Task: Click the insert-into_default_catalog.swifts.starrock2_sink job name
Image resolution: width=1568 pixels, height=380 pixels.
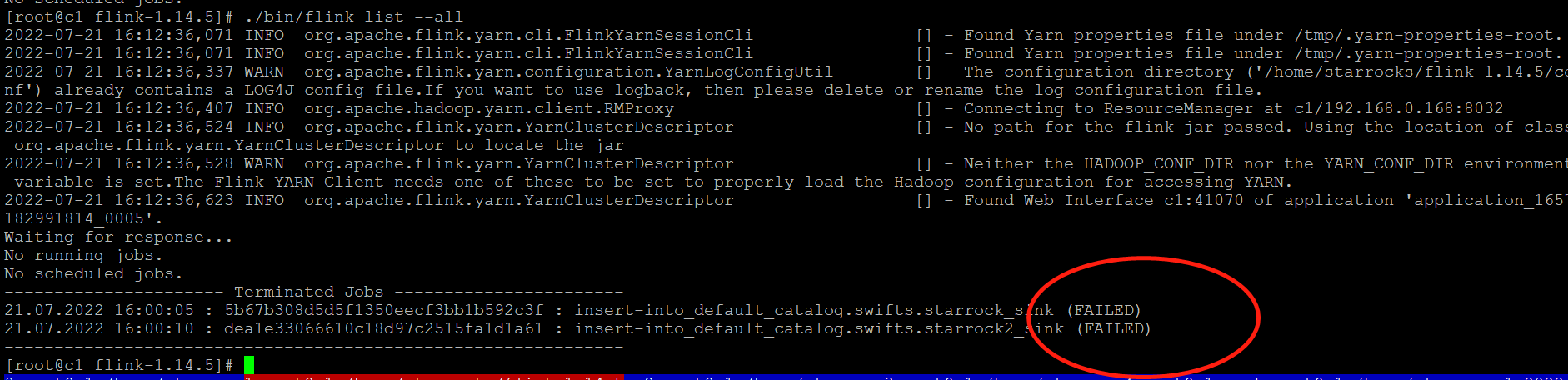Action: tap(819, 328)
